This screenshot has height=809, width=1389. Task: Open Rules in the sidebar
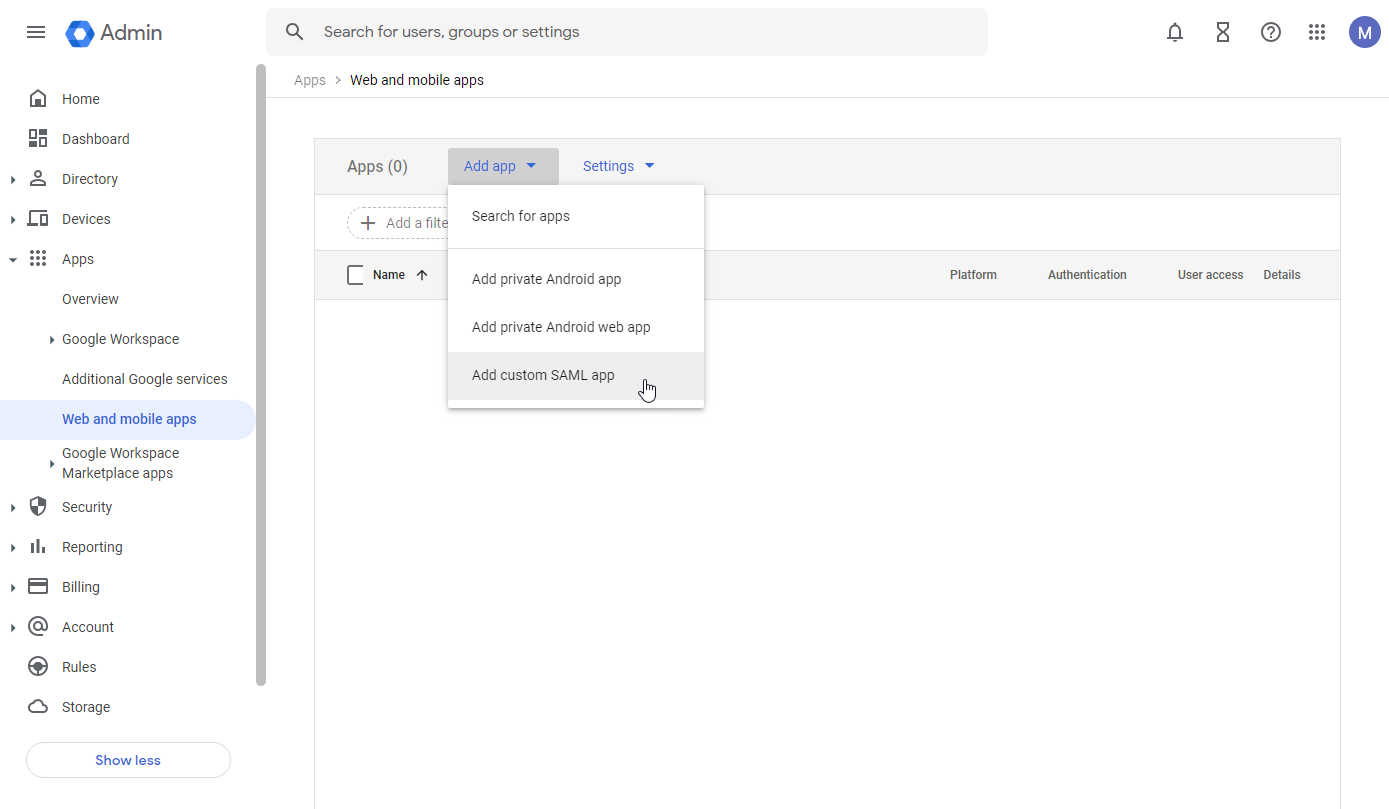click(x=79, y=667)
